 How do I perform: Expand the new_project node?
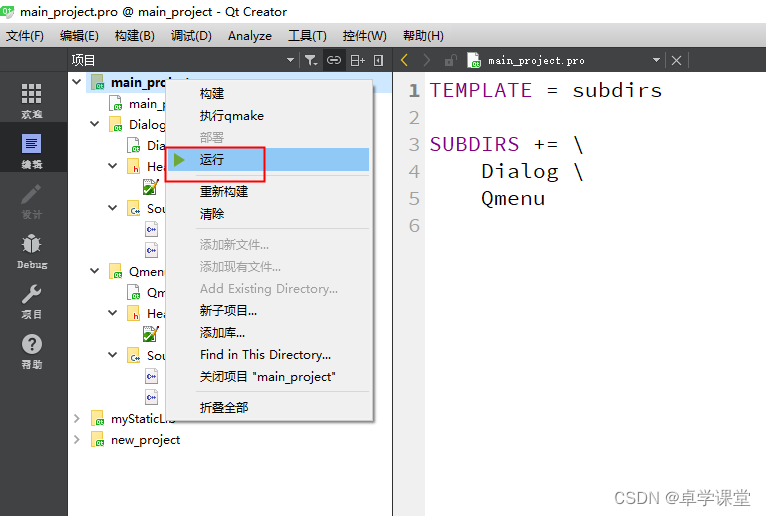76,440
